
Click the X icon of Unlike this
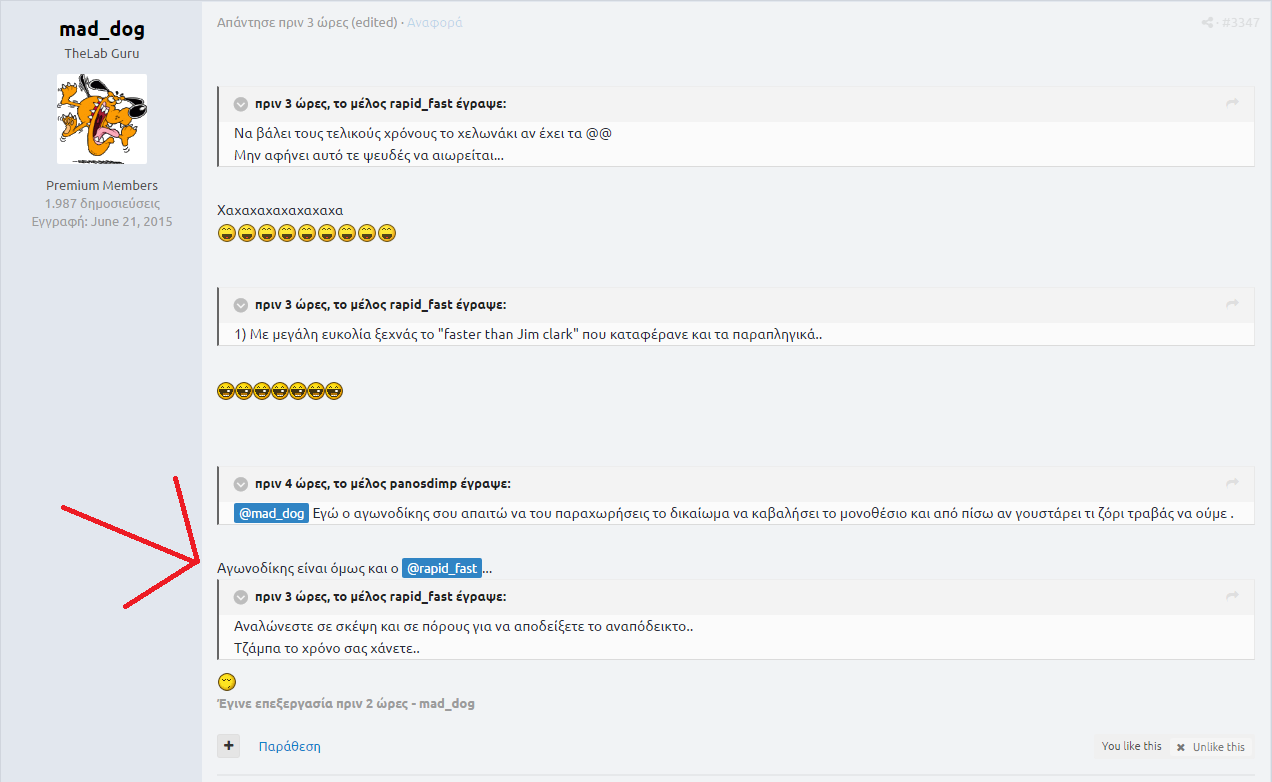point(1181,747)
